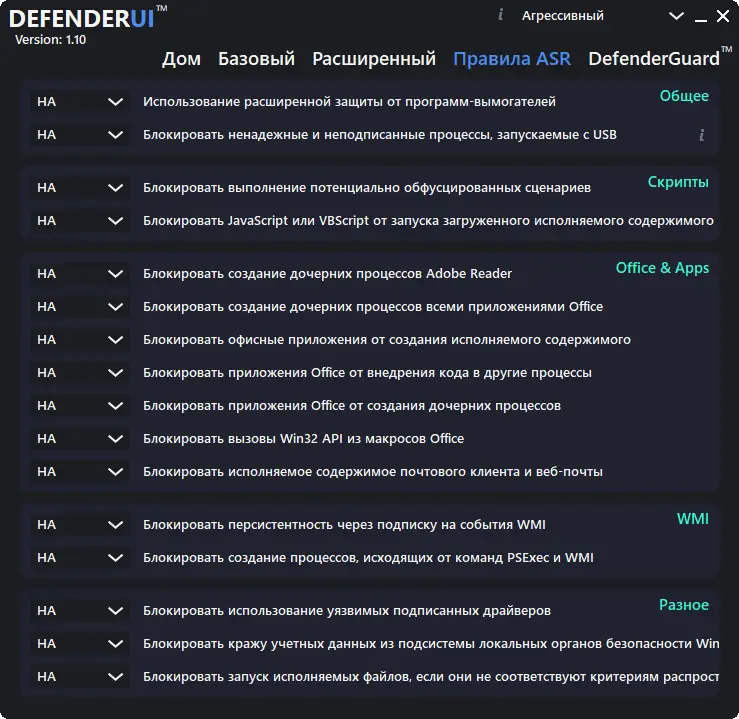Screen dimensions: 739x719
Task: Click the DEFENDERUI logo
Action: pos(88,18)
